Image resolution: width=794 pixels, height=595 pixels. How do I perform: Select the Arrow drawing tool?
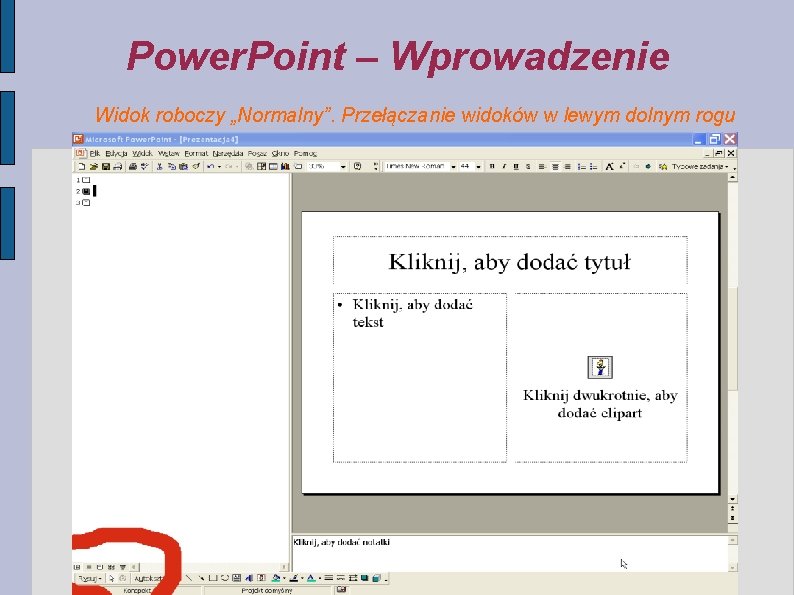tap(201, 578)
